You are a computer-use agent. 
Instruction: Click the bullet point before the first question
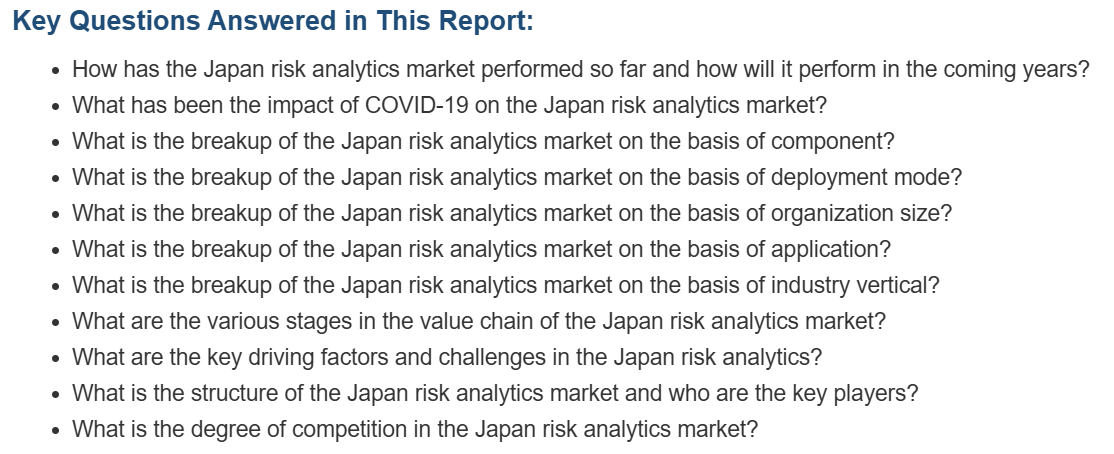click(x=56, y=72)
